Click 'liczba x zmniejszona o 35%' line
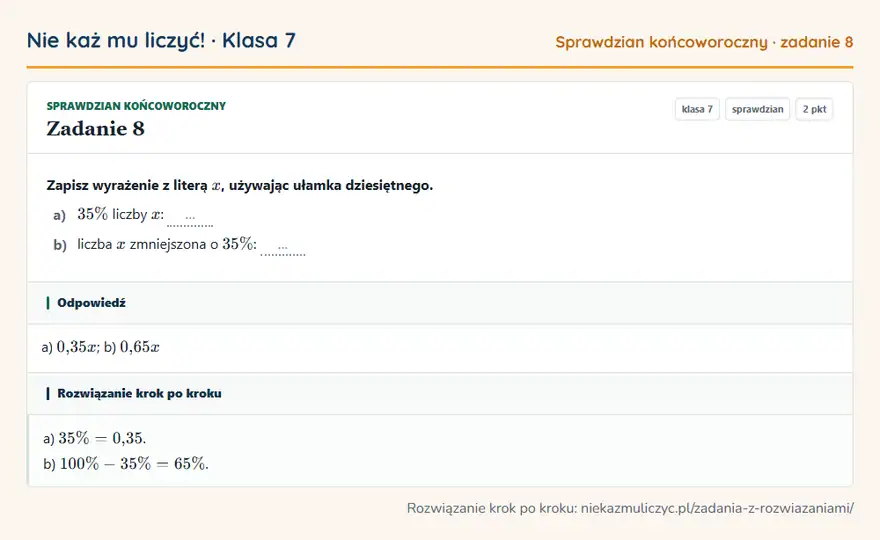The image size is (880, 540). point(167,244)
